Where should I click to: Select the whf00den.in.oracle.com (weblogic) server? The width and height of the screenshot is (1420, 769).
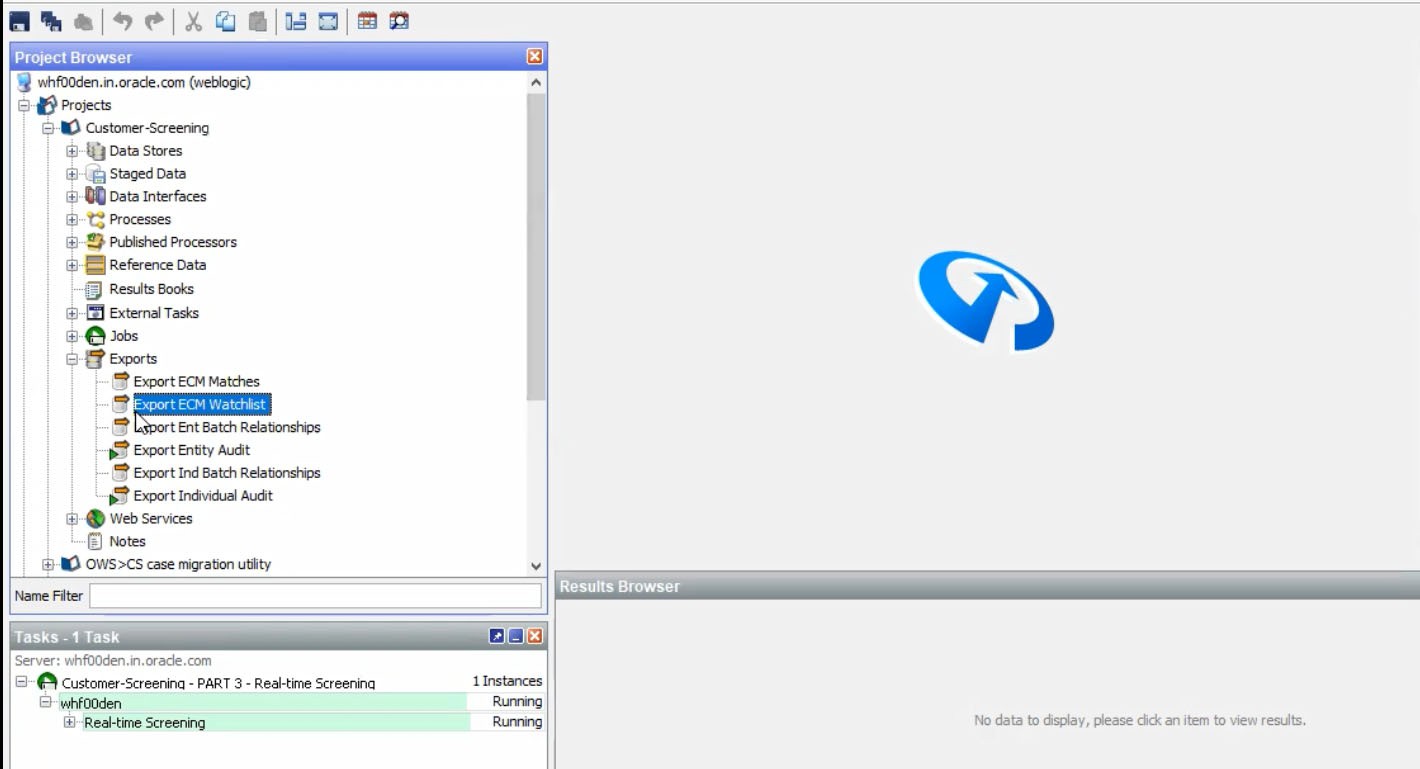click(144, 82)
